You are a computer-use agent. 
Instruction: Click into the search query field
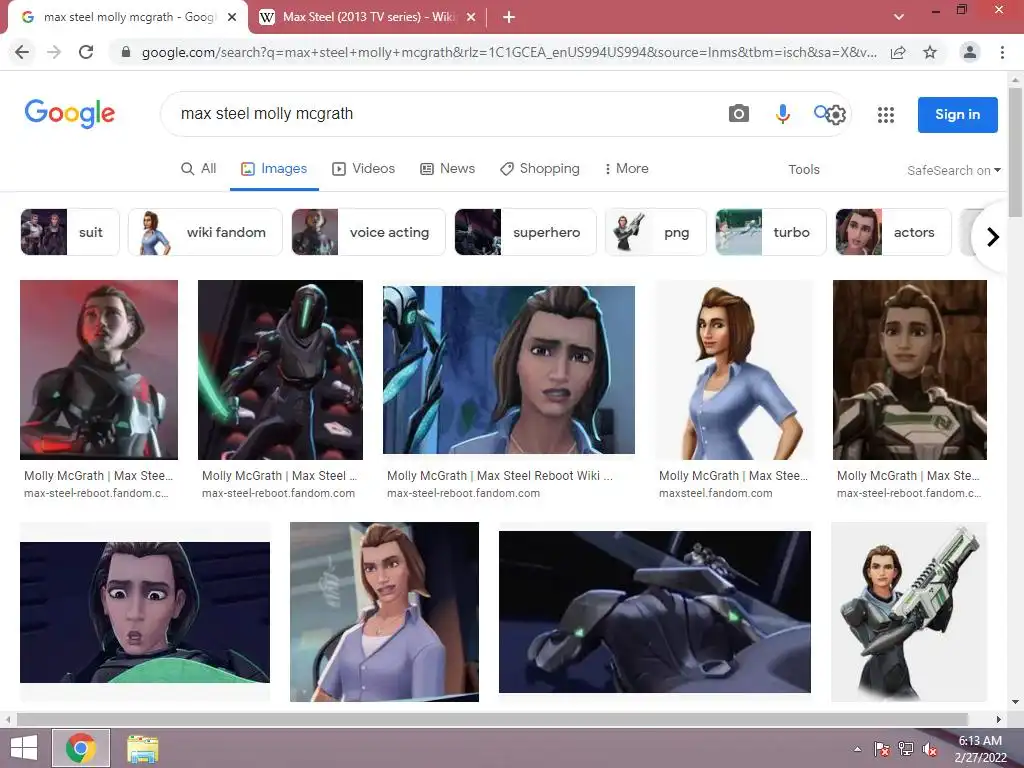click(x=444, y=114)
